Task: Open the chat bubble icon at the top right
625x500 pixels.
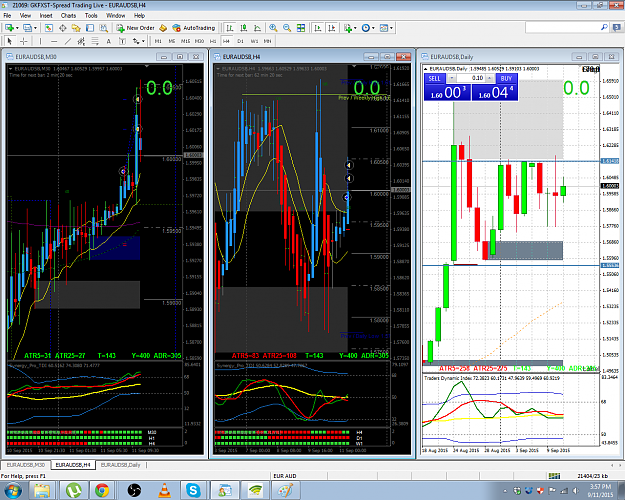Action: click(x=617, y=27)
